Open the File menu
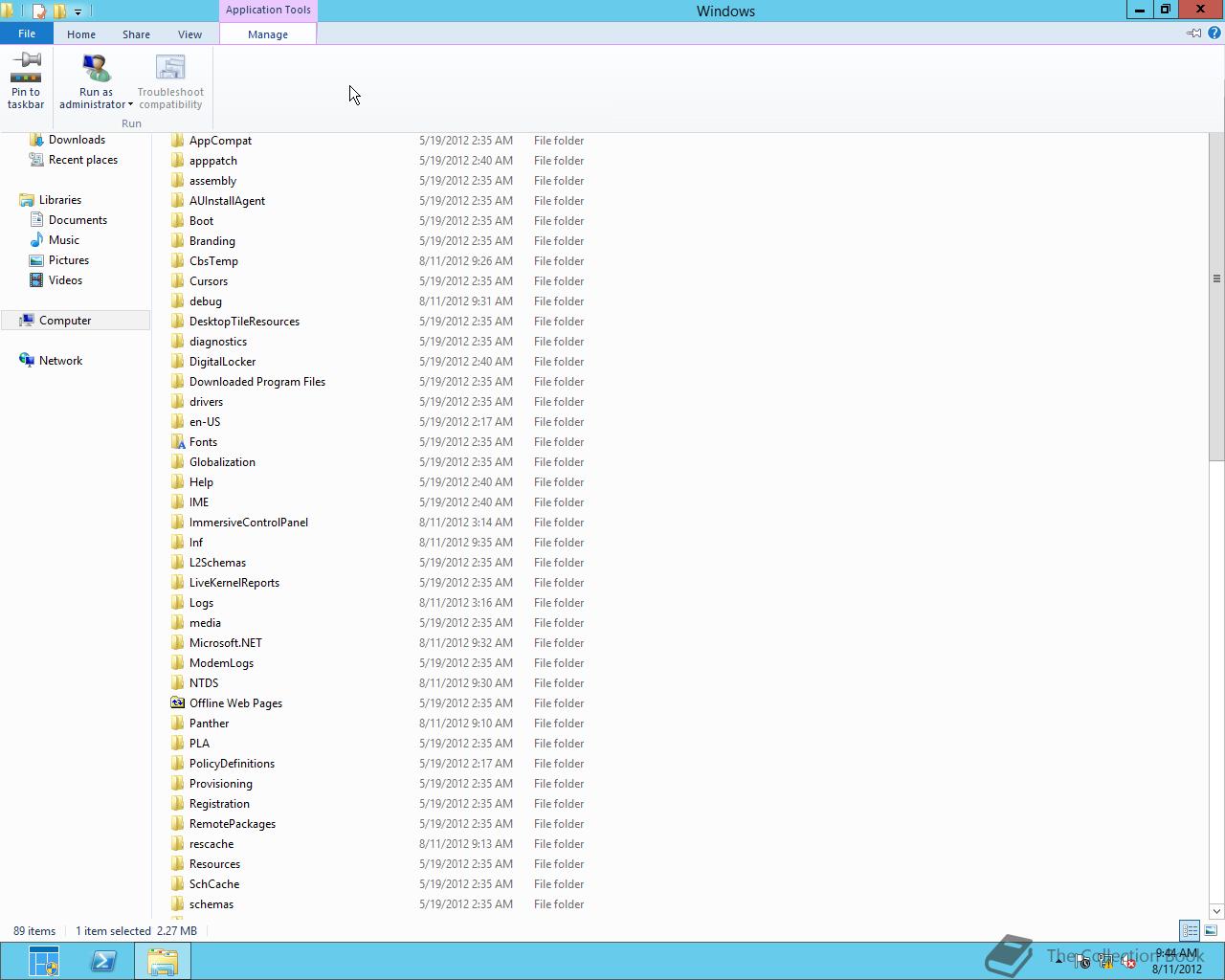 pos(27,33)
